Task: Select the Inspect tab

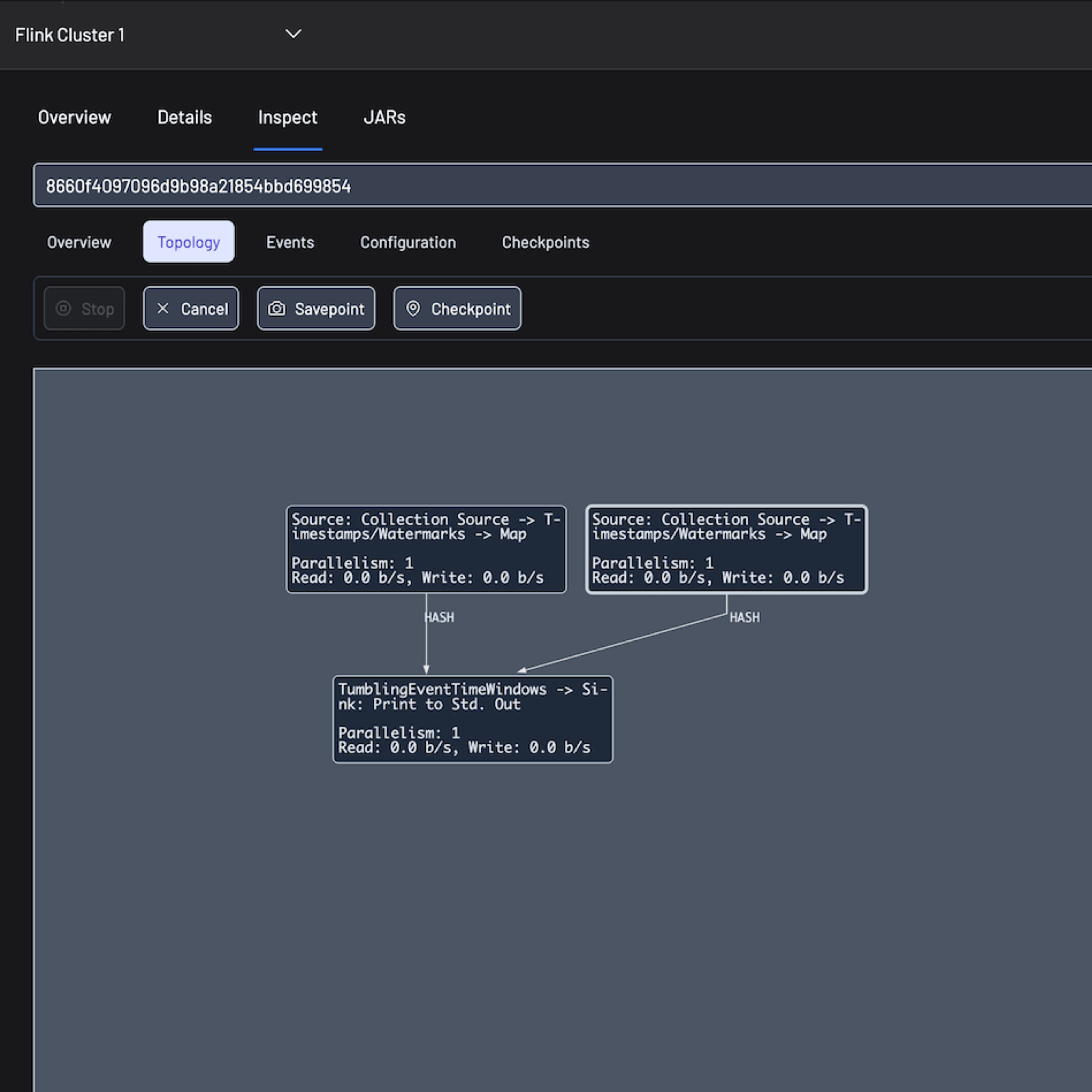Action: (x=287, y=117)
